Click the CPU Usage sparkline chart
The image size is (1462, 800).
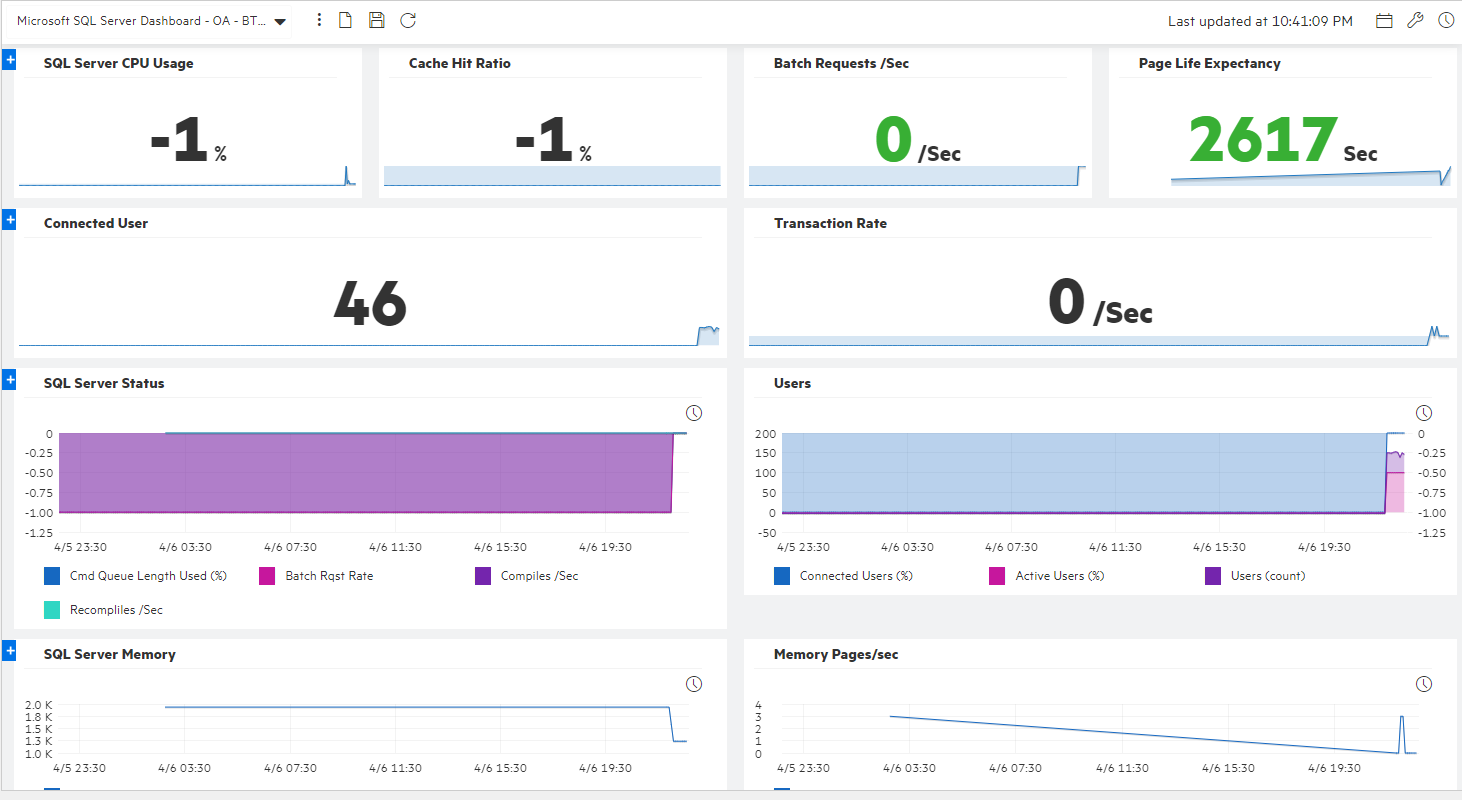tap(187, 176)
